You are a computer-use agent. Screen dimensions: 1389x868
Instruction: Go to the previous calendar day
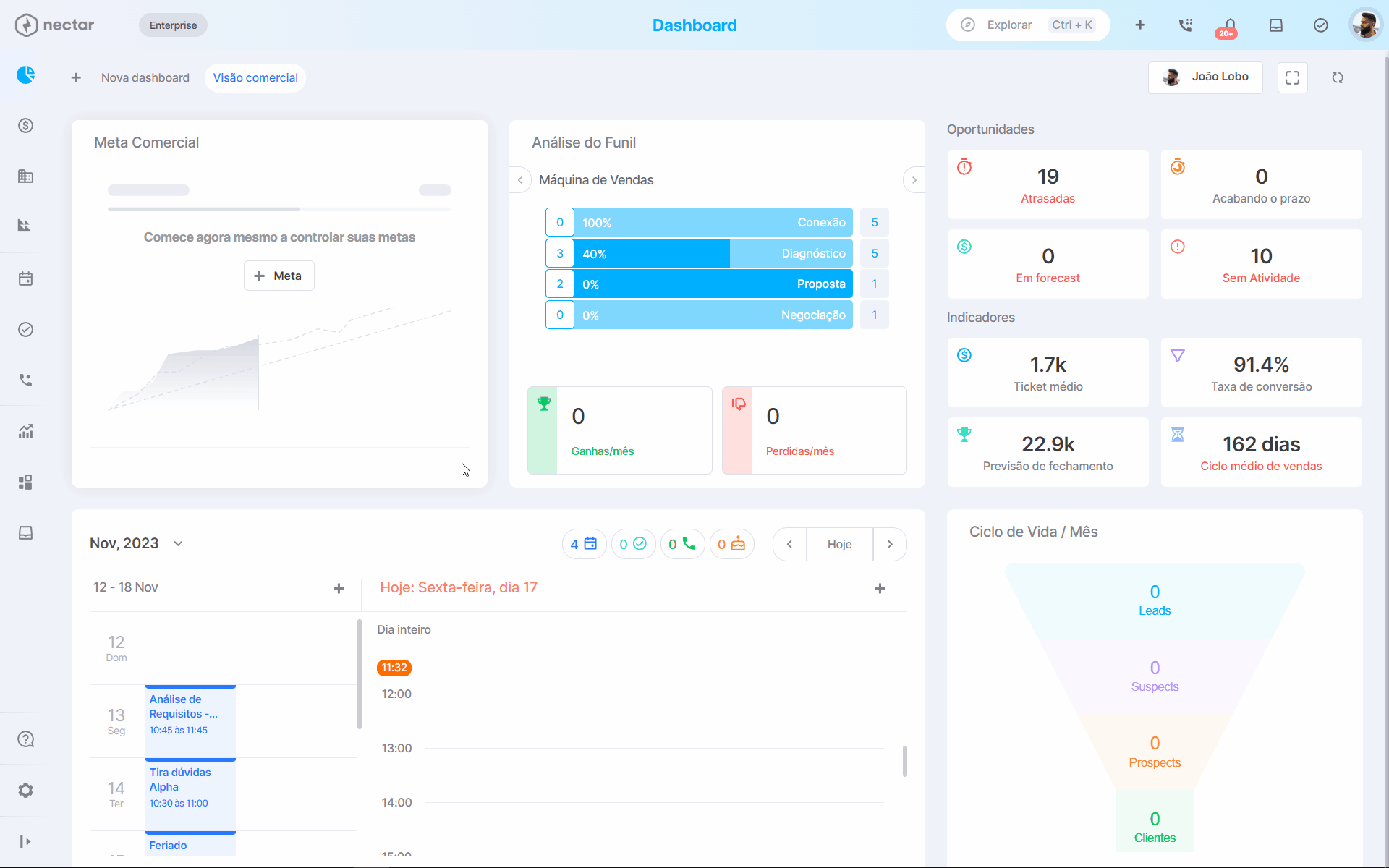(789, 544)
